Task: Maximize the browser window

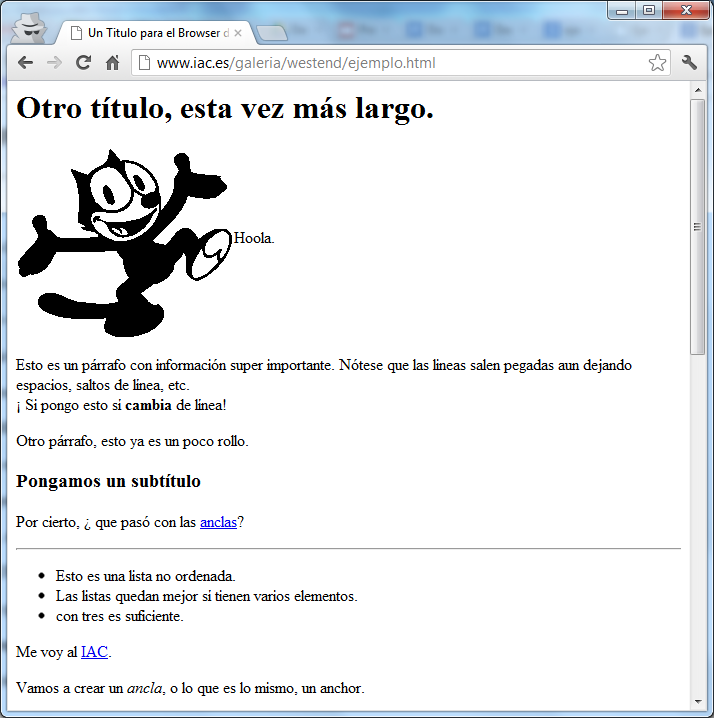Action: pyautogui.click(x=649, y=11)
